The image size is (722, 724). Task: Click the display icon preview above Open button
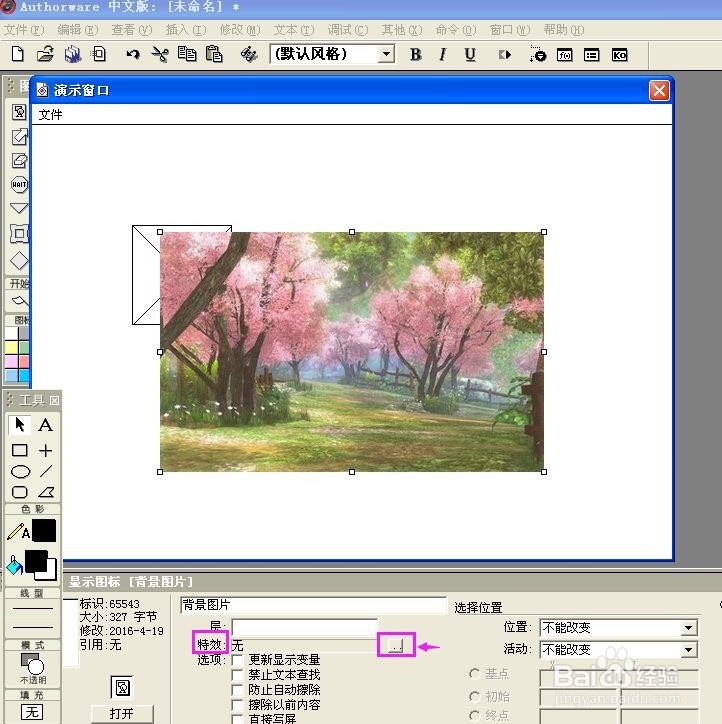coord(122,687)
